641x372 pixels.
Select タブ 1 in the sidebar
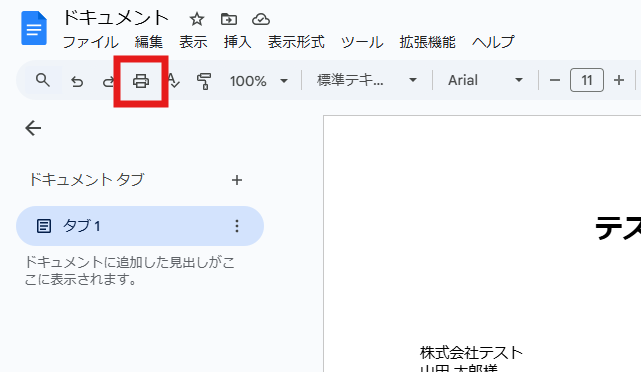(140, 226)
